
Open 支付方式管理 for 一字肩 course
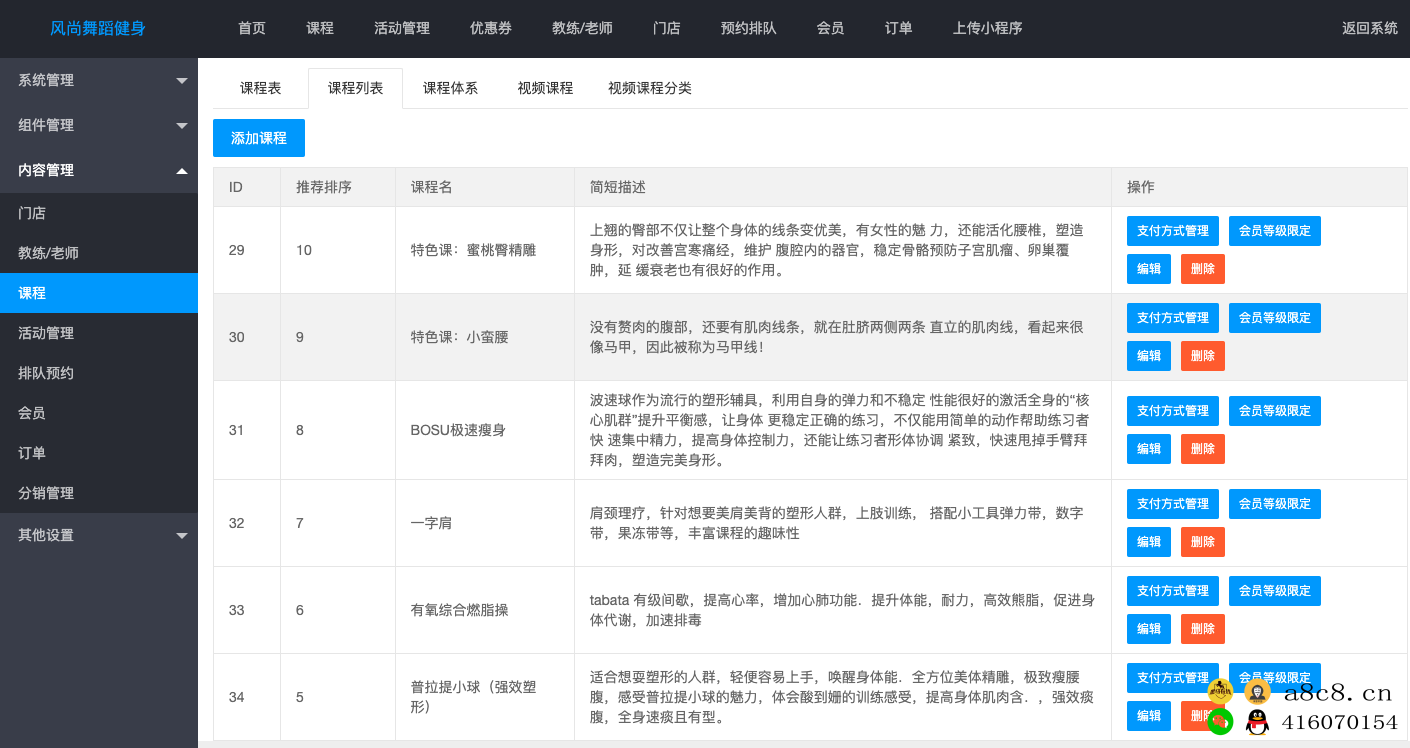[x=1173, y=504]
